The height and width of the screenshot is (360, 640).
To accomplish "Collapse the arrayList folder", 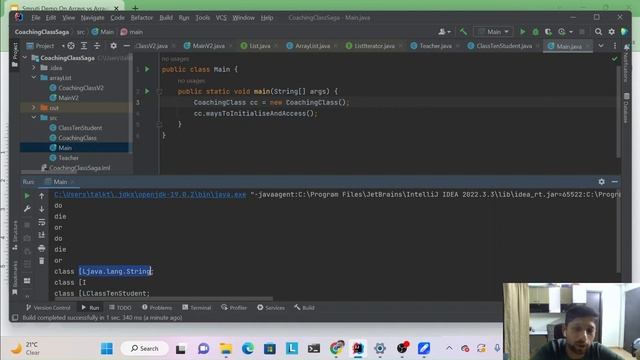I will (34, 78).
